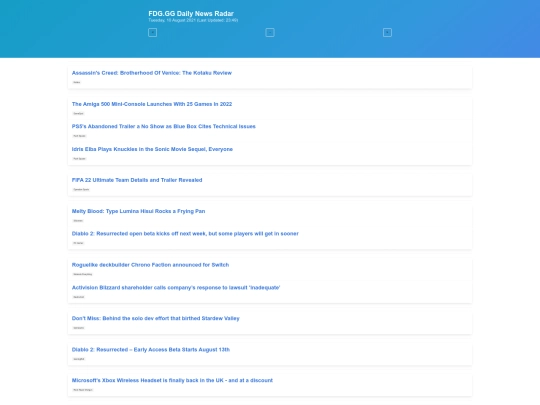Click the source tag under the Idris Elba headline
Viewport: 540px width, 405px height.
click(x=79, y=158)
